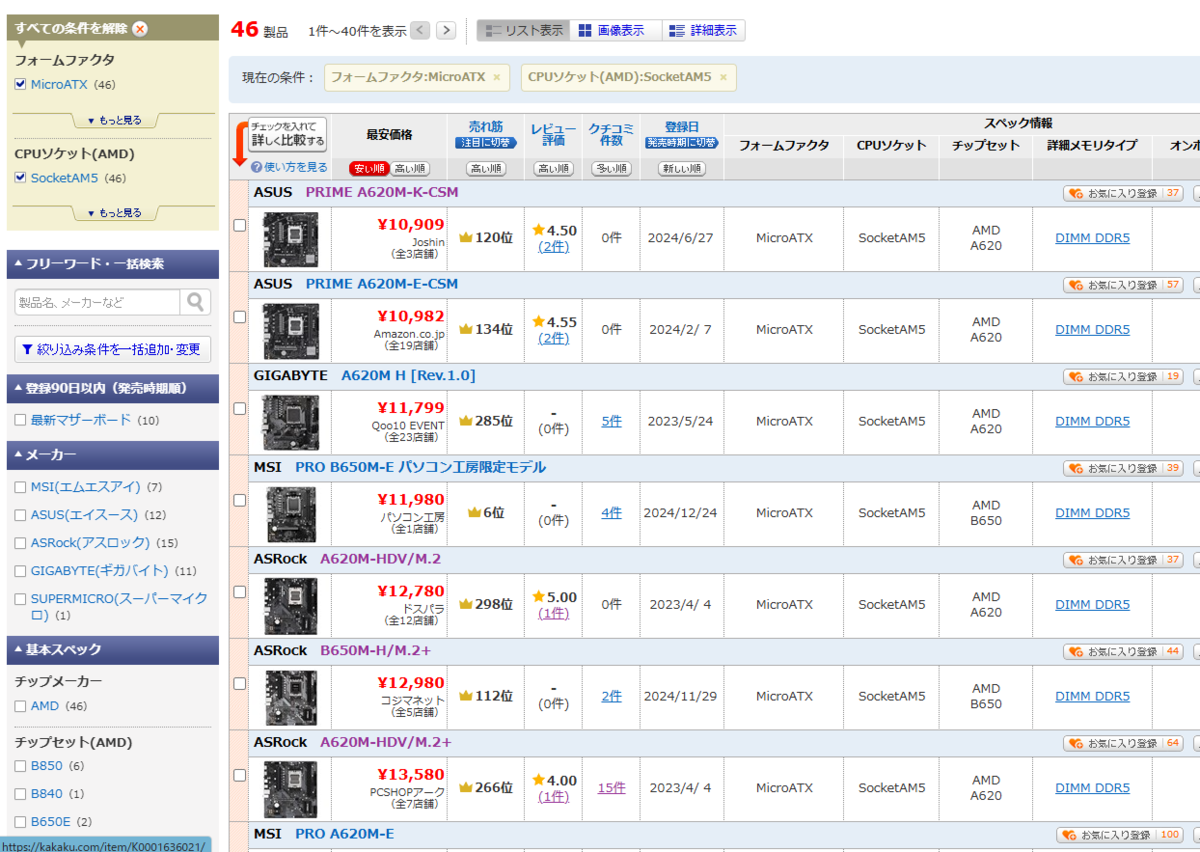Add ASRock A620M-HDV/M.2 to favorites (37)
The width and height of the screenshot is (1200, 852).
[1123, 560]
